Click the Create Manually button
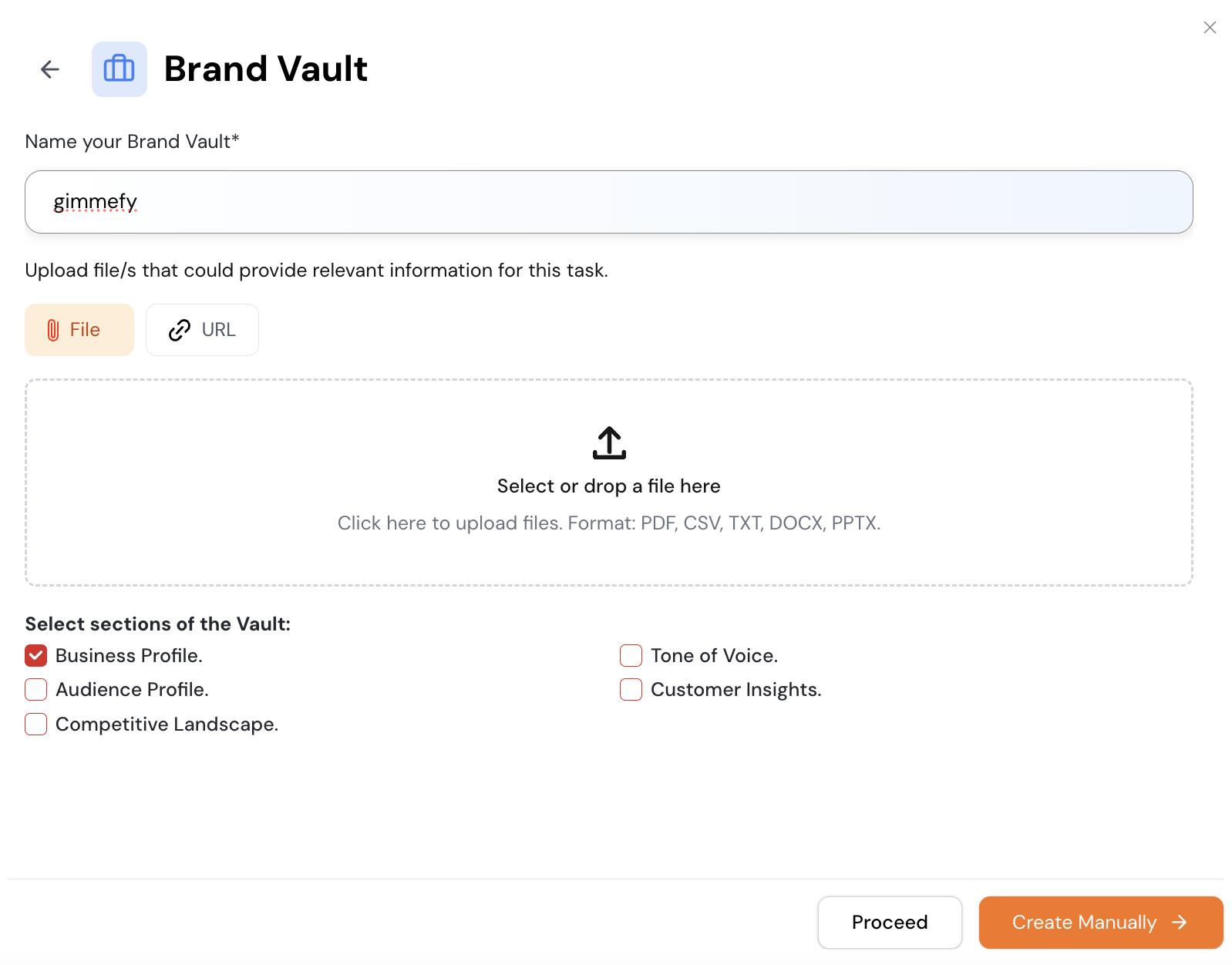The height and width of the screenshot is (965, 1232). coord(1101,923)
